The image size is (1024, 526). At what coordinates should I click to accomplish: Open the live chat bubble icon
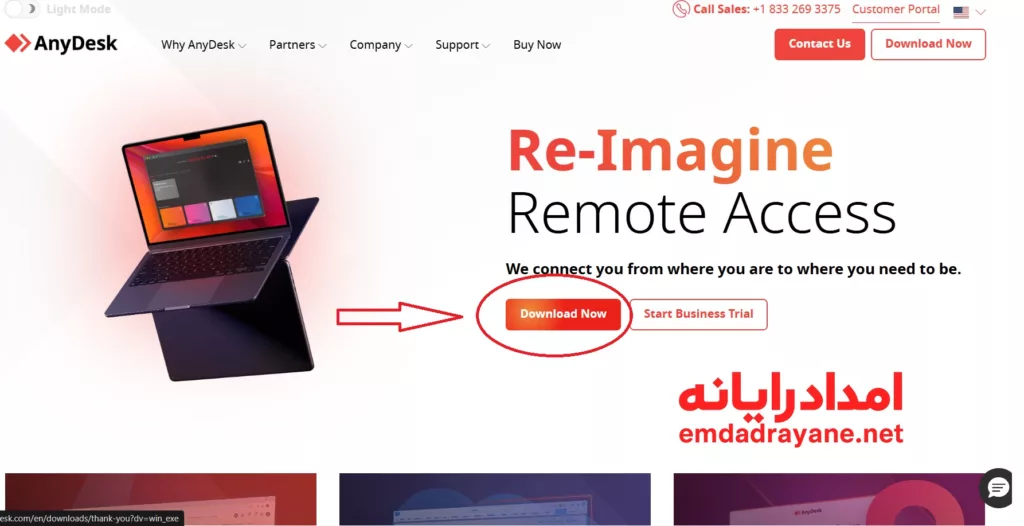(x=998, y=487)
